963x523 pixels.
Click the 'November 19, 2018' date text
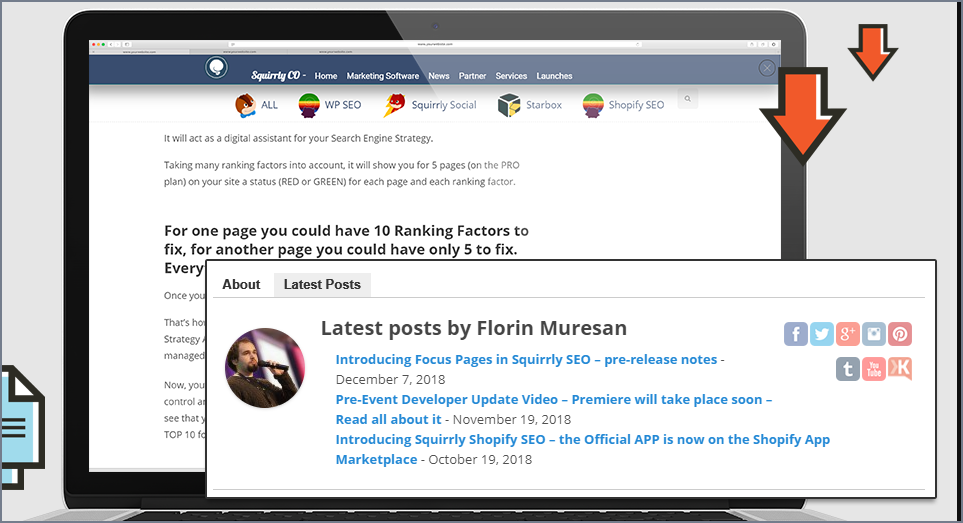pyautogui.click(x=512, y=420)
